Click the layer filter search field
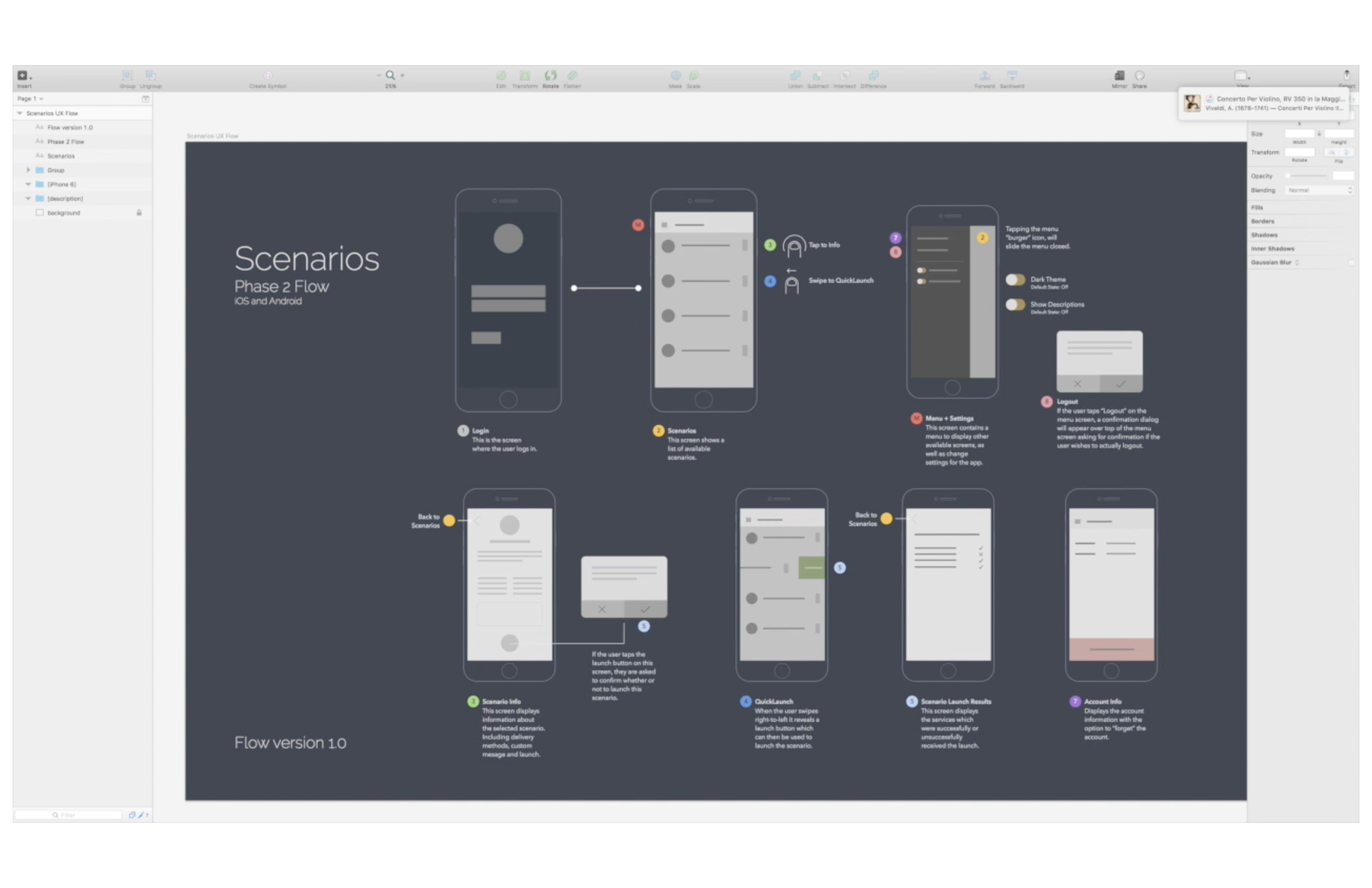Screen dimensions: 1372x888 click(x=68, y=815)
